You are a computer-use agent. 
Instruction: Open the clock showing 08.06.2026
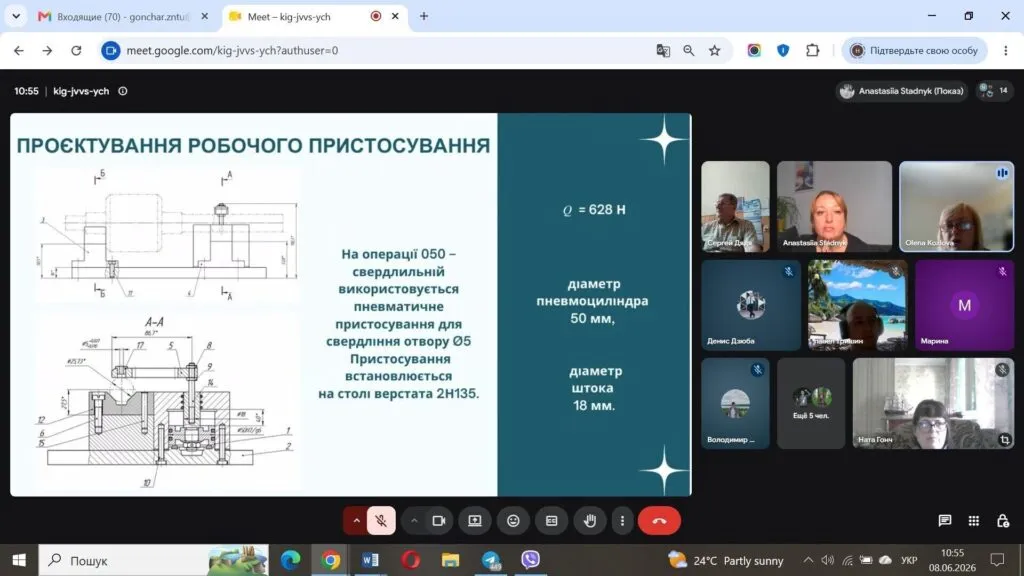pos(953,560)
